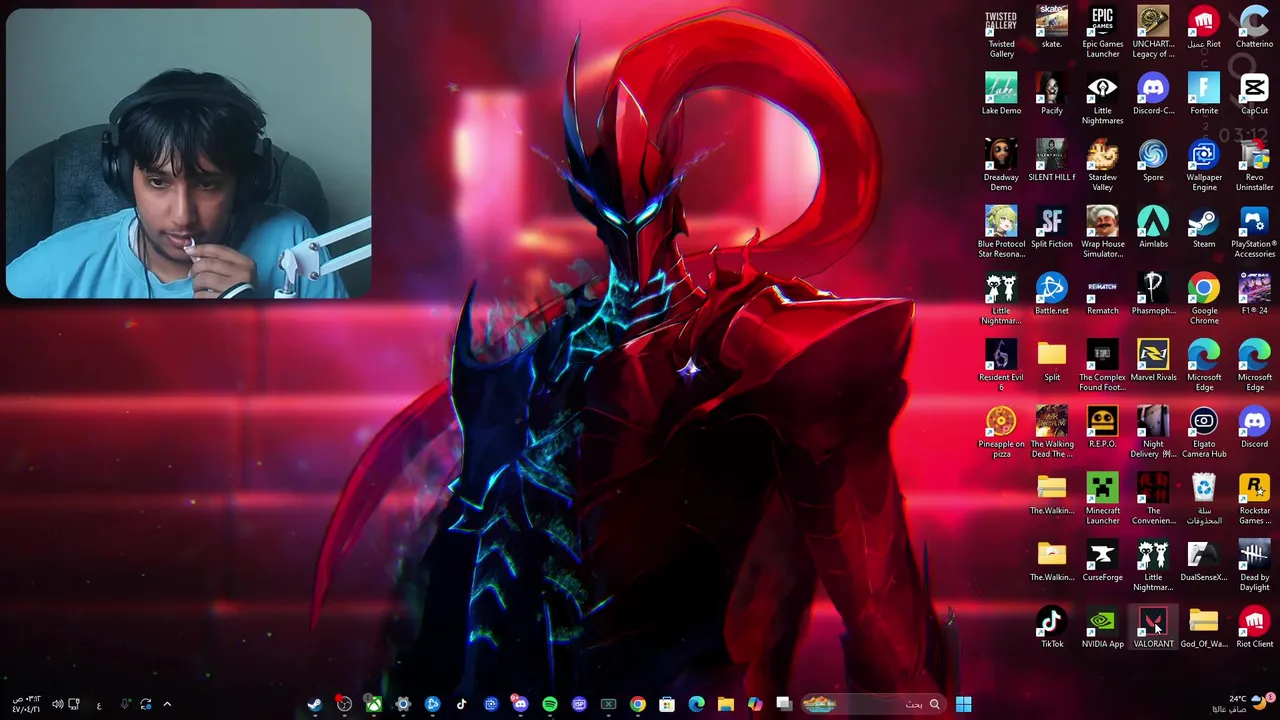Image resolution: width=1280 pixels, height=720 pixels.
Task: Open the God_Of_Wa... zipped folder
Action: (1204, 628)
